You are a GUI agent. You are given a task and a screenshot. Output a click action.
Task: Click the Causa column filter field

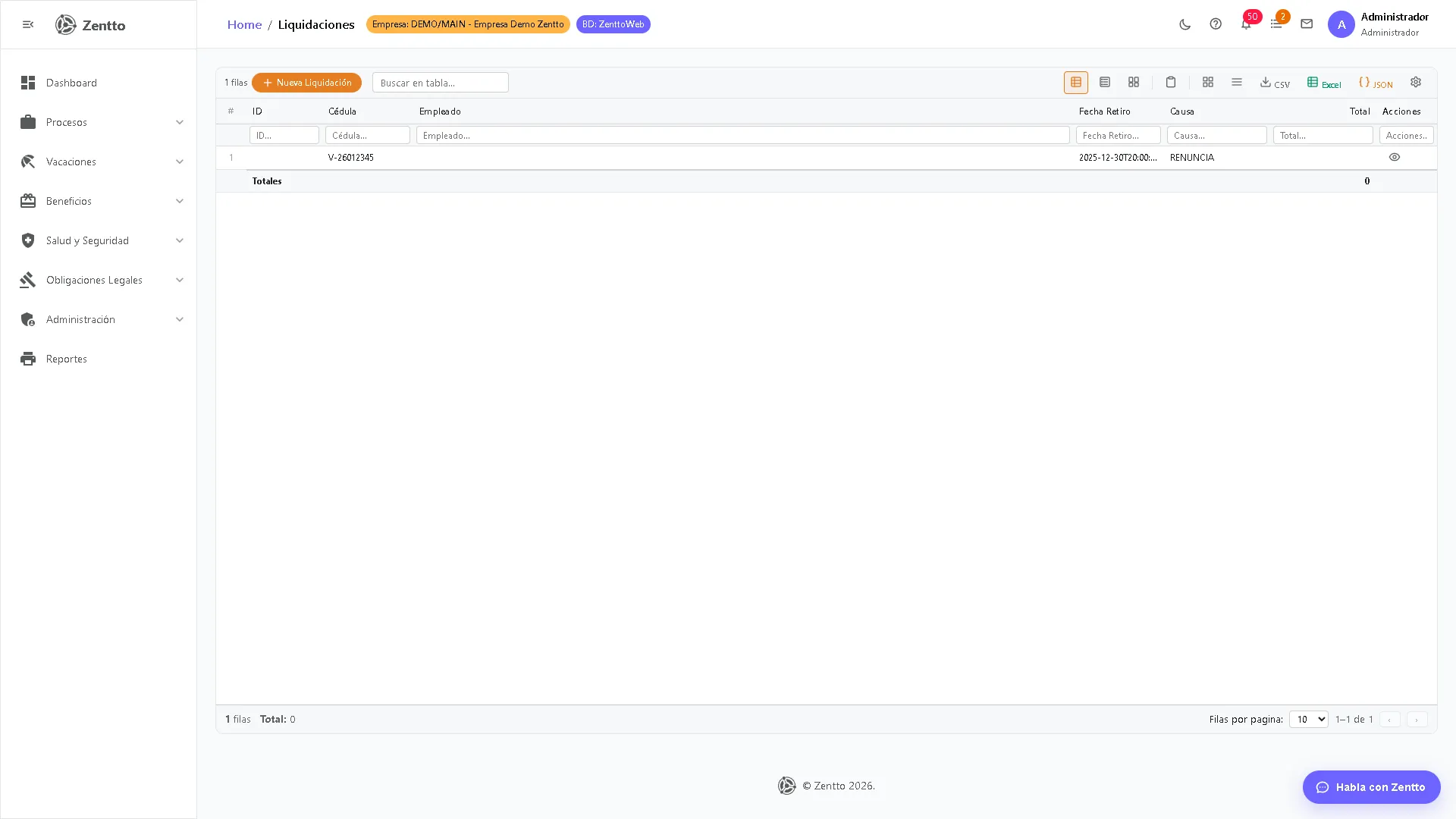coord(1217,135)
